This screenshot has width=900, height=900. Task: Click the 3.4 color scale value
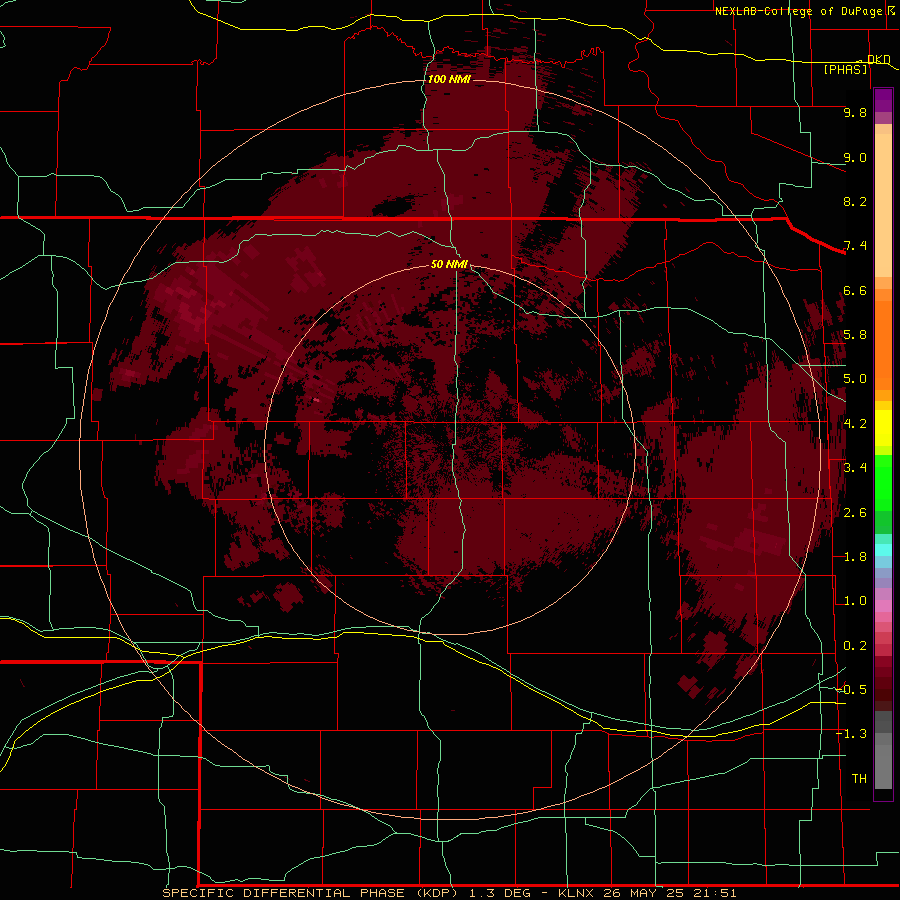click(x=855, y=468)
